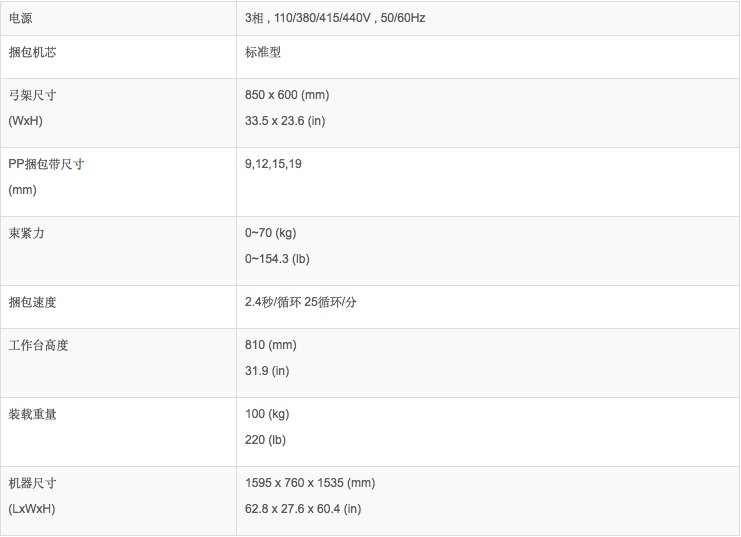Select the 1595 x 760 x 1535 (mm) value

click(x=310, y=483)
